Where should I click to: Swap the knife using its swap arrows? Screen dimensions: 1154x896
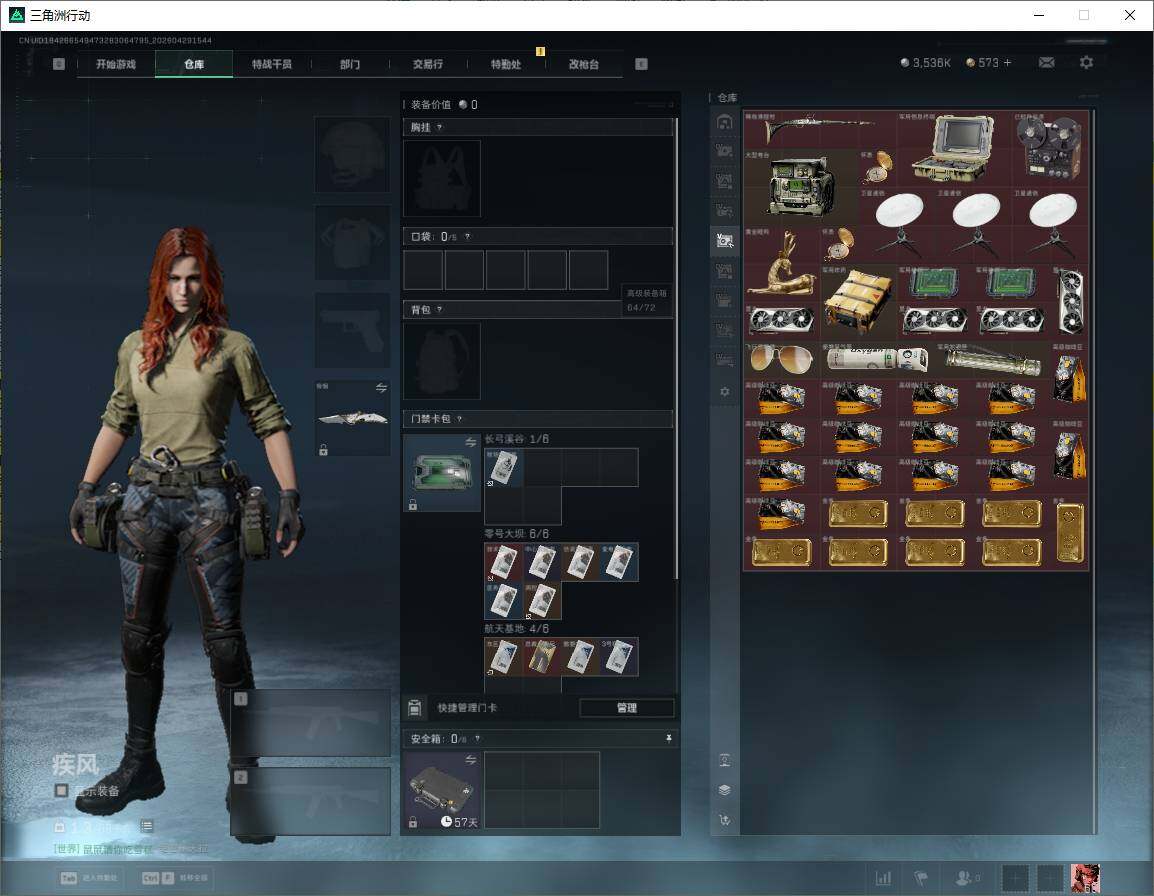[x=381, y=388]
